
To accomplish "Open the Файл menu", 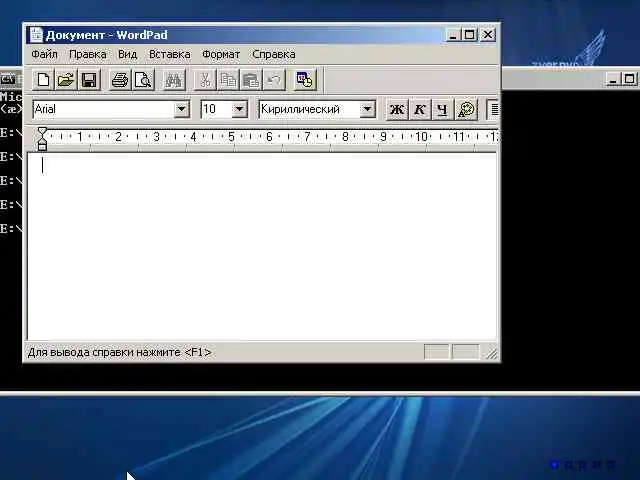I will [44, 54].
